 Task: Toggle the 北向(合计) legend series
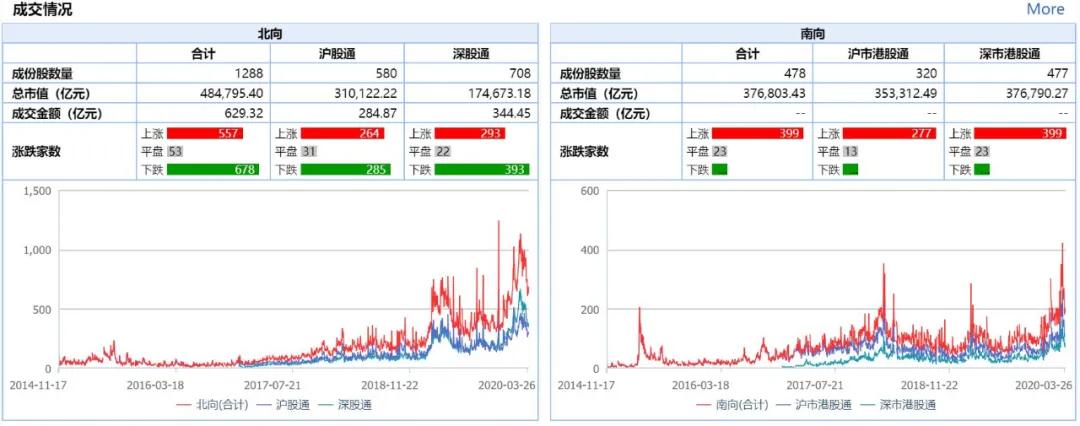click(x=212, y=405)
